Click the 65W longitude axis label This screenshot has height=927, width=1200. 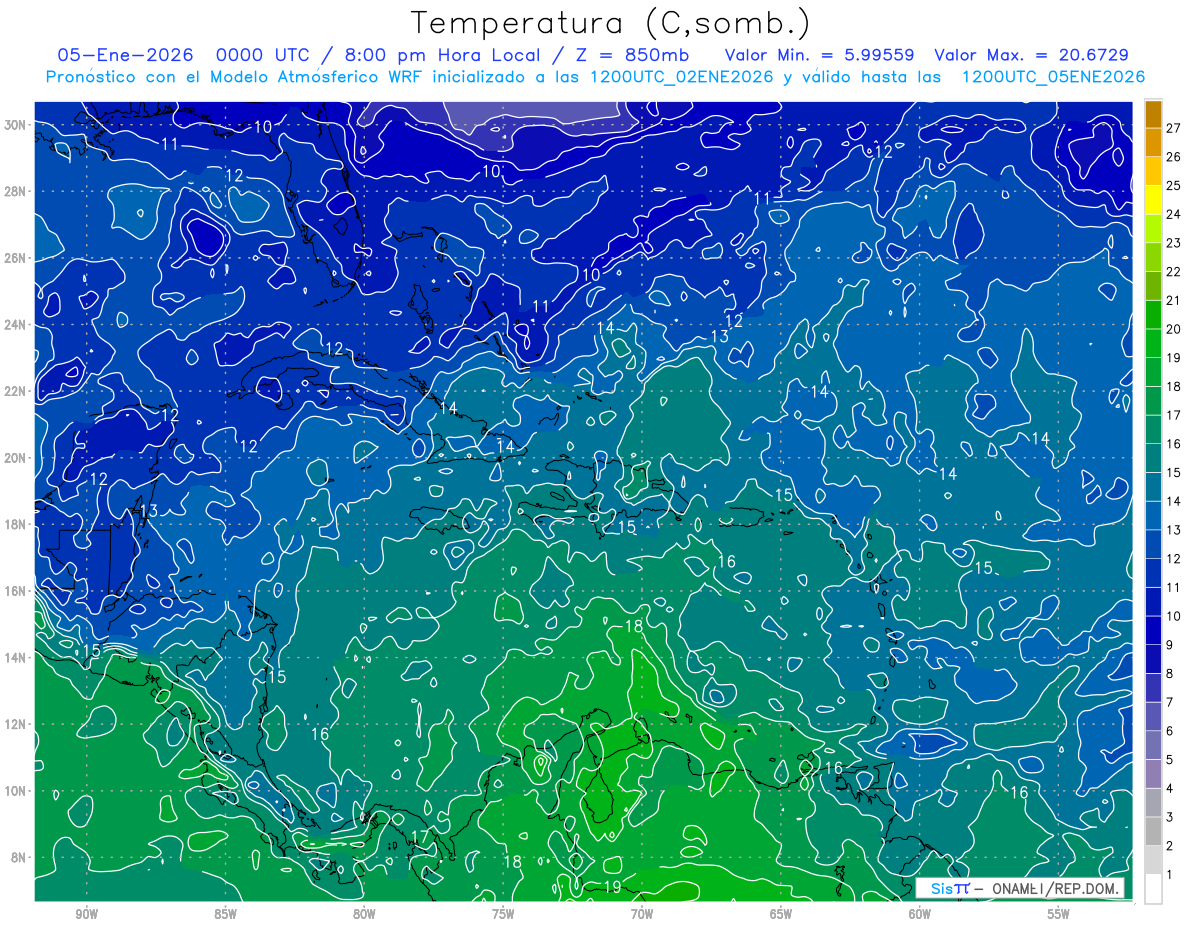click(781, 914)
